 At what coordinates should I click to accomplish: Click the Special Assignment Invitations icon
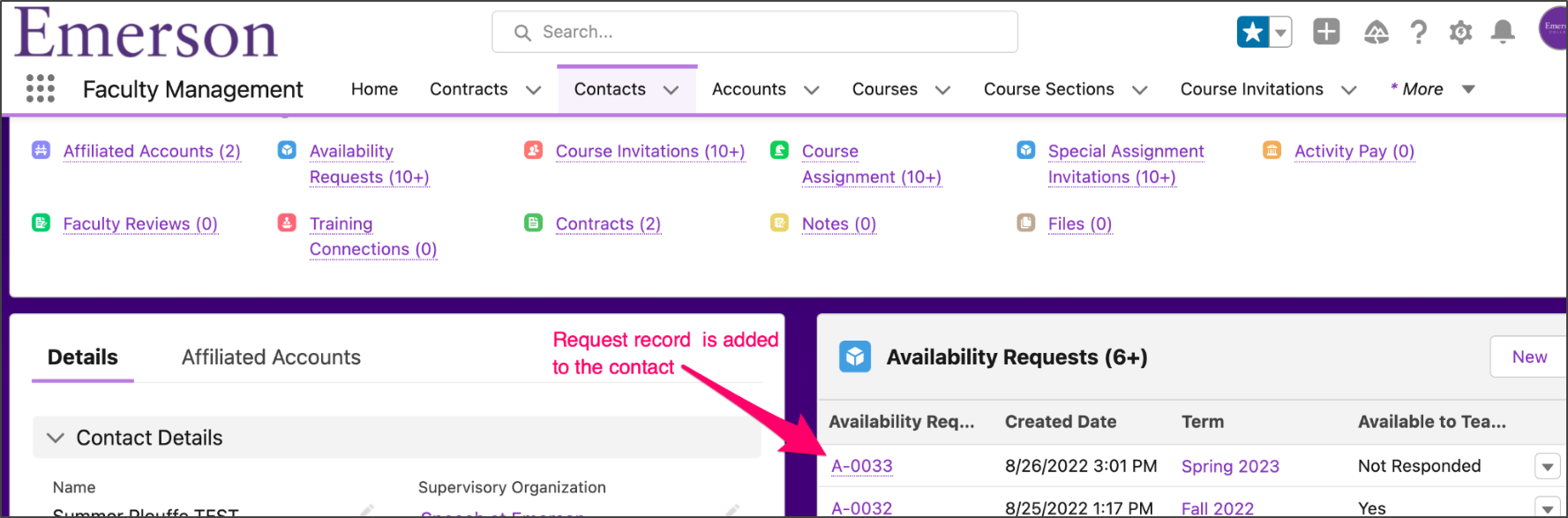tap(1026, 150)
